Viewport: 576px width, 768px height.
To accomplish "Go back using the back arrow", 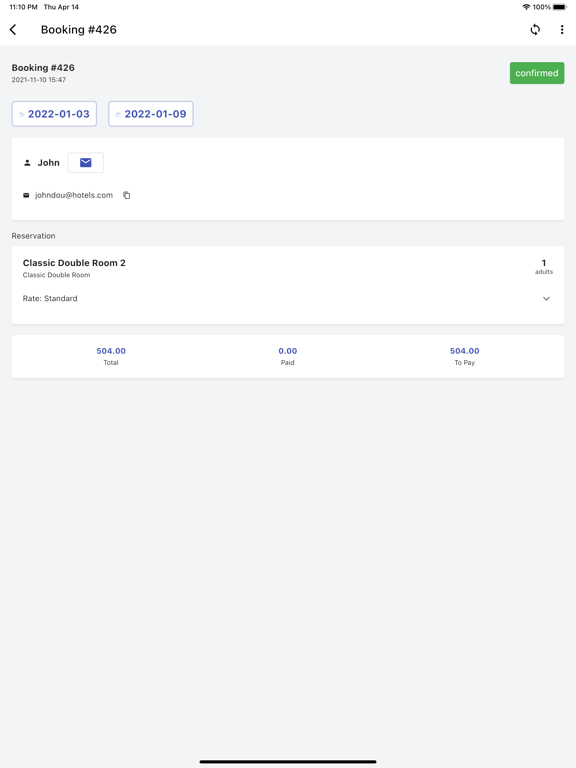I will (13, 30).
